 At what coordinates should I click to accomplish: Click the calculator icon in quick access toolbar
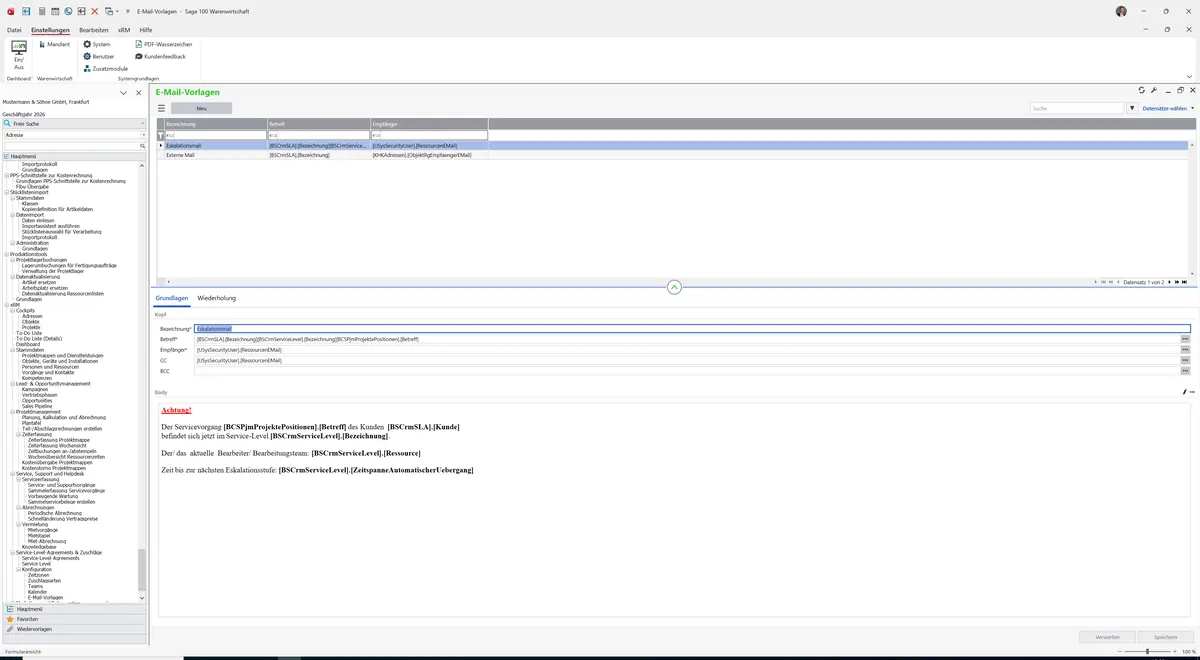coord(41,10)
